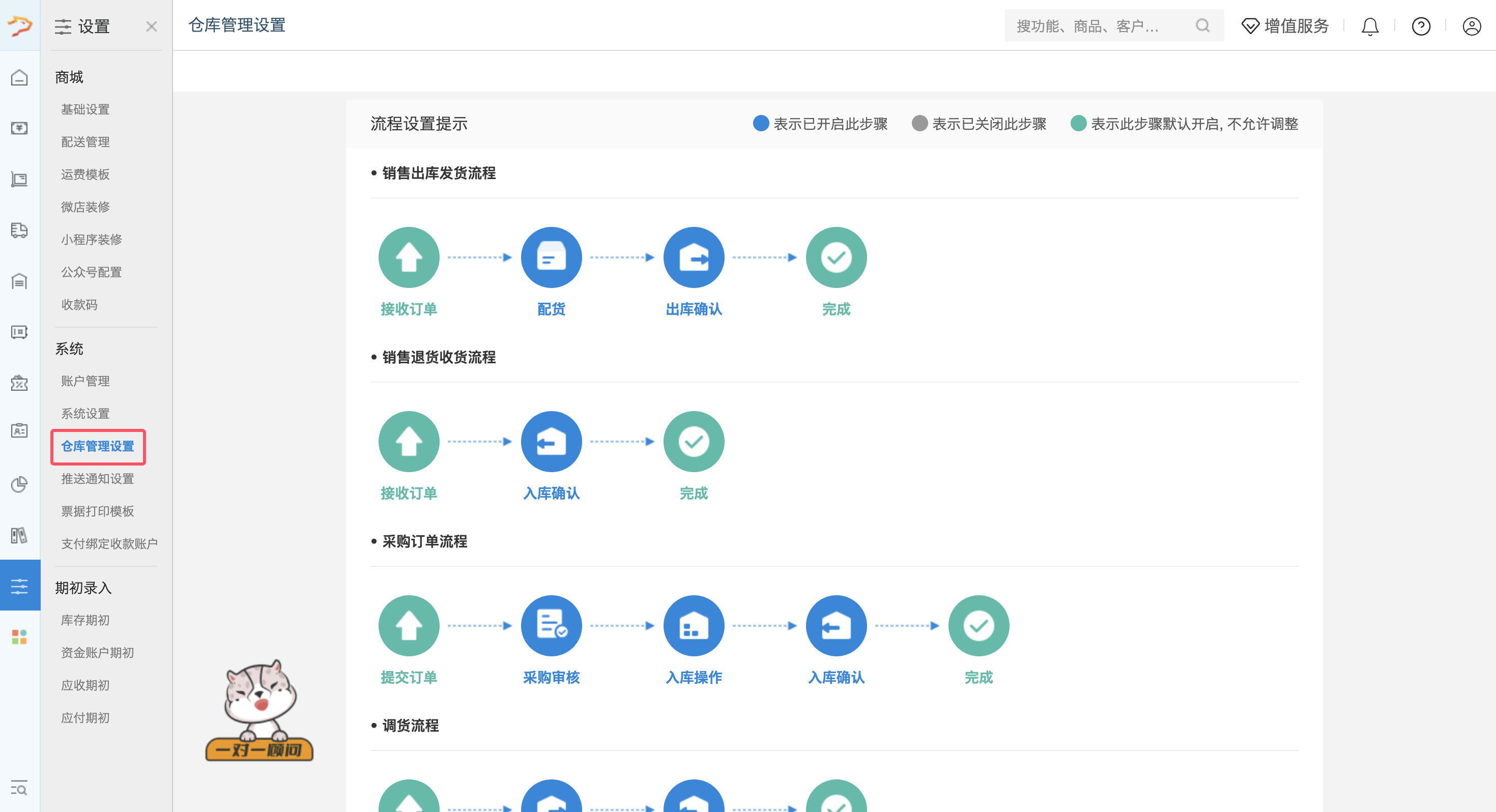Open 票据打印模板 in the settings menu
The width and height of the screenshot is (1496, 812).
click(x=98, y=511)
